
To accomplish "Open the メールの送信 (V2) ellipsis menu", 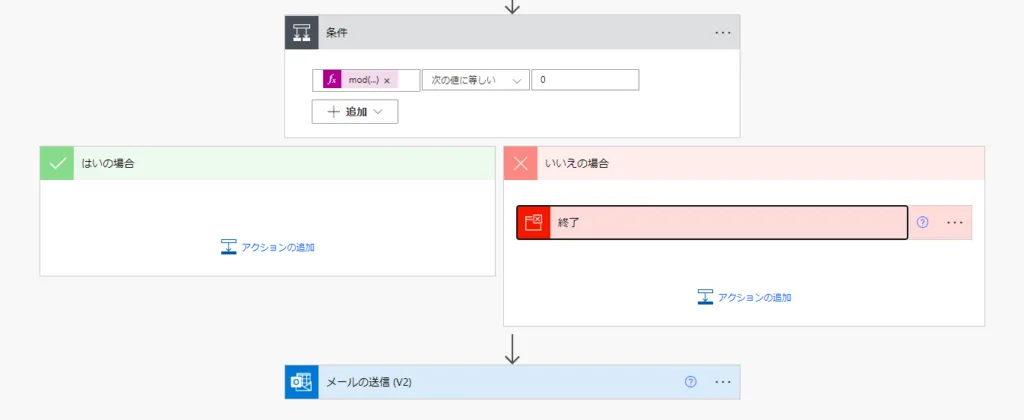I will (x=723, y=382).
